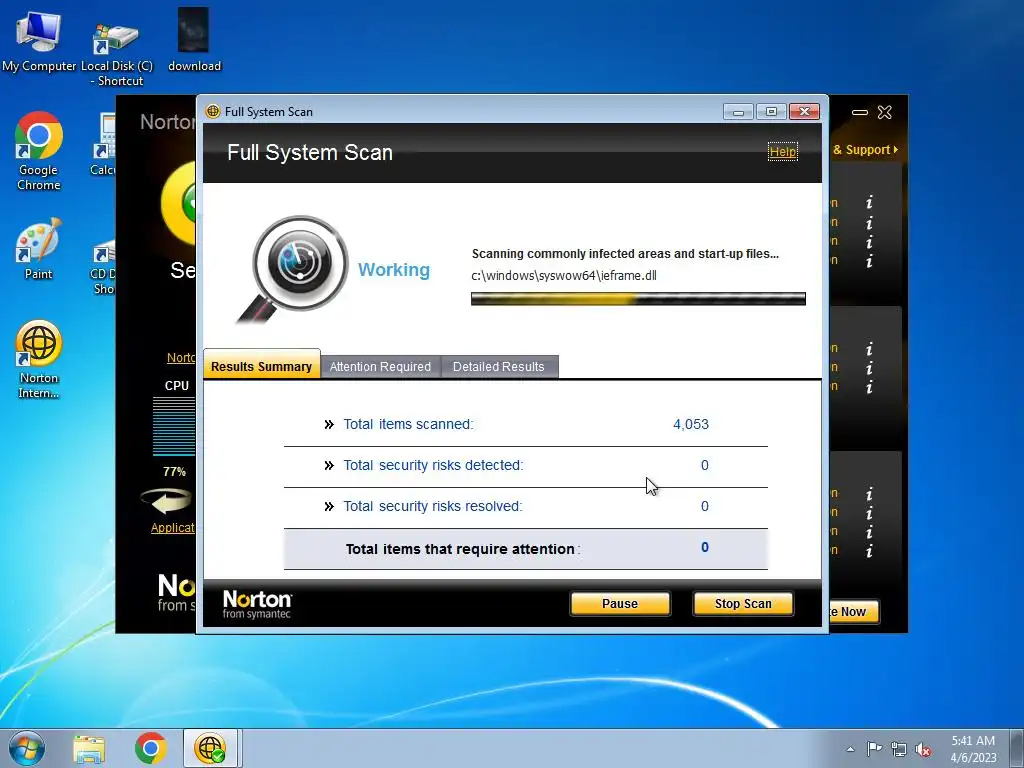Click the scan progress bar
The image size is (1024, 768).
coord(638,298)
